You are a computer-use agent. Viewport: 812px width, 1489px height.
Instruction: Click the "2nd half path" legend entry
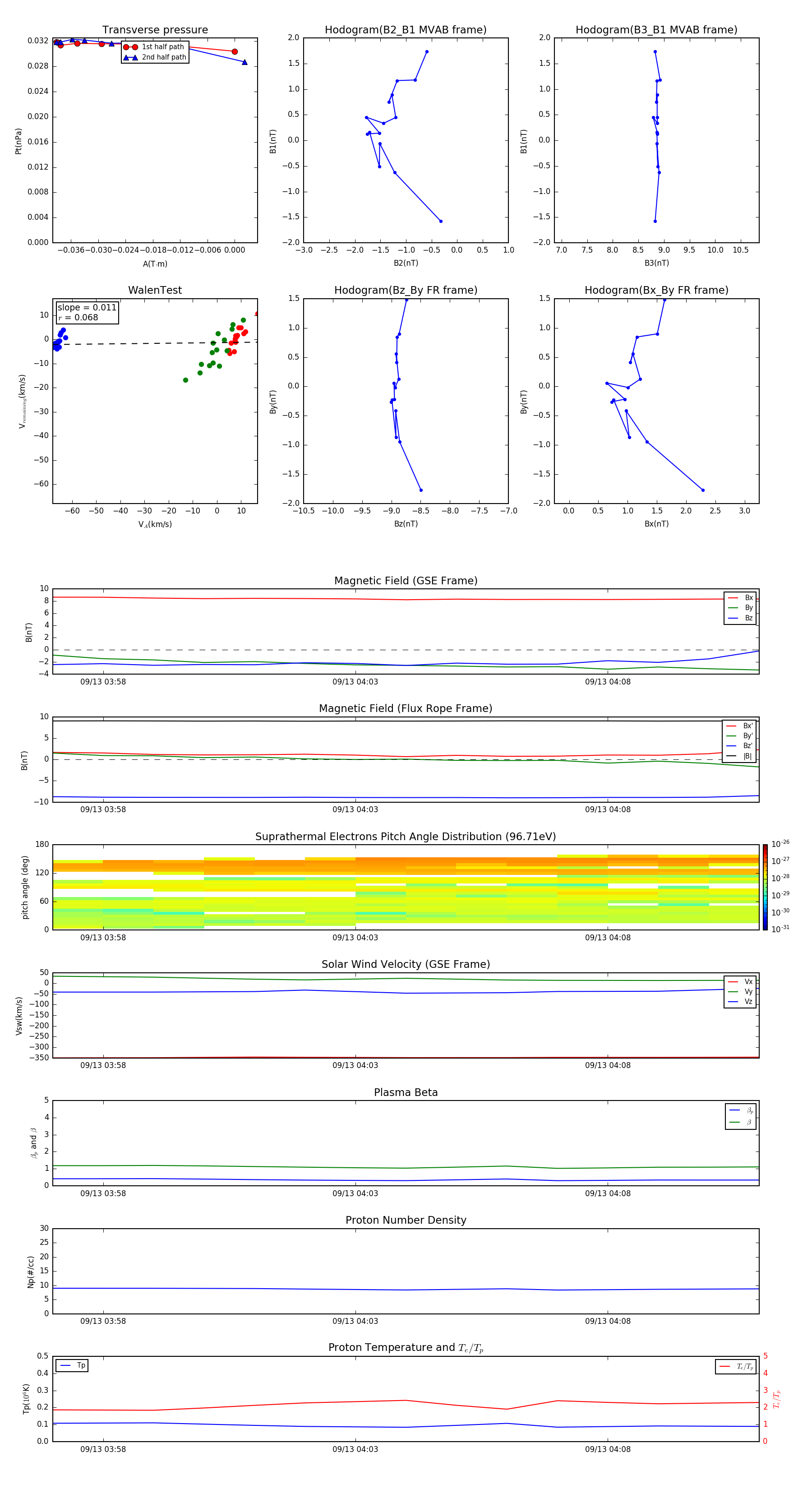155,57
